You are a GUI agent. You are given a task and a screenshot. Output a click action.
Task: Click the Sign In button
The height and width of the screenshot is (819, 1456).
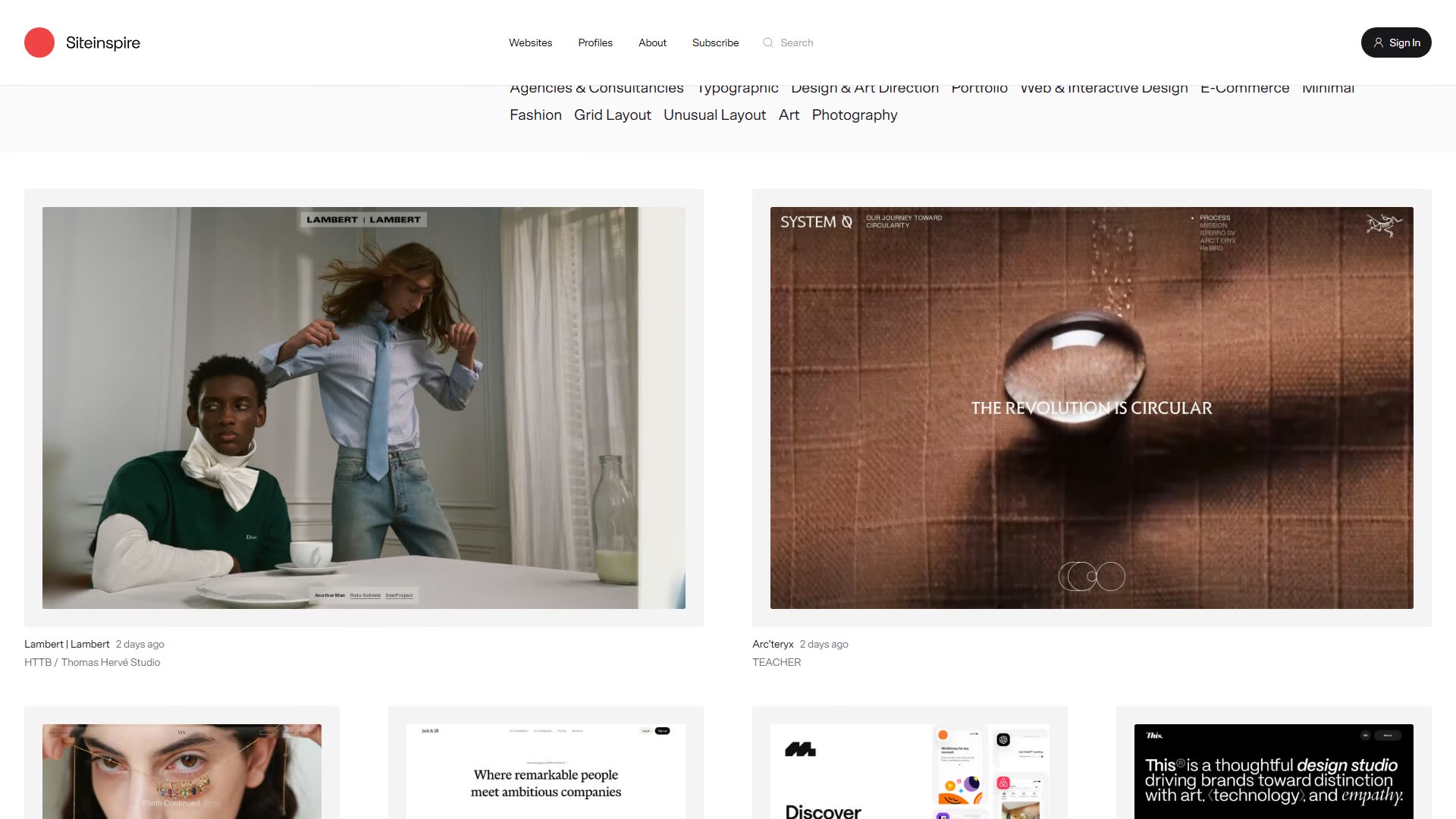coord(1396,42)
